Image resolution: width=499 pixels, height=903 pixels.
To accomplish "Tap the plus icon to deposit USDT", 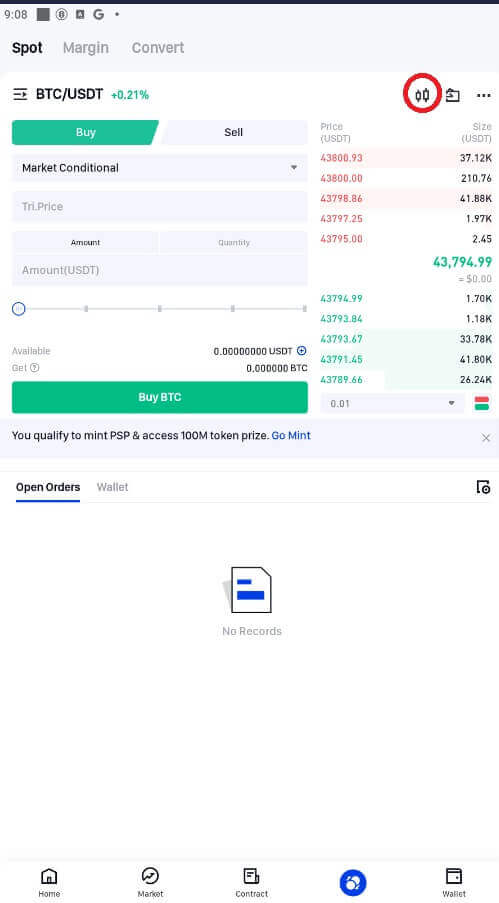I will [301, 351].
